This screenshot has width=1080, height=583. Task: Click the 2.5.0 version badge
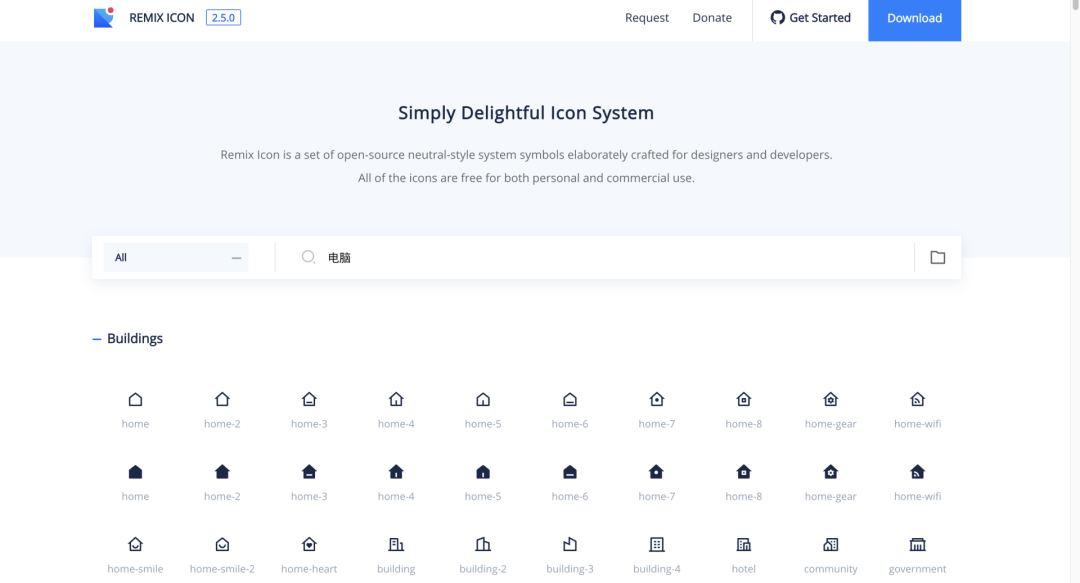[223, 18]
